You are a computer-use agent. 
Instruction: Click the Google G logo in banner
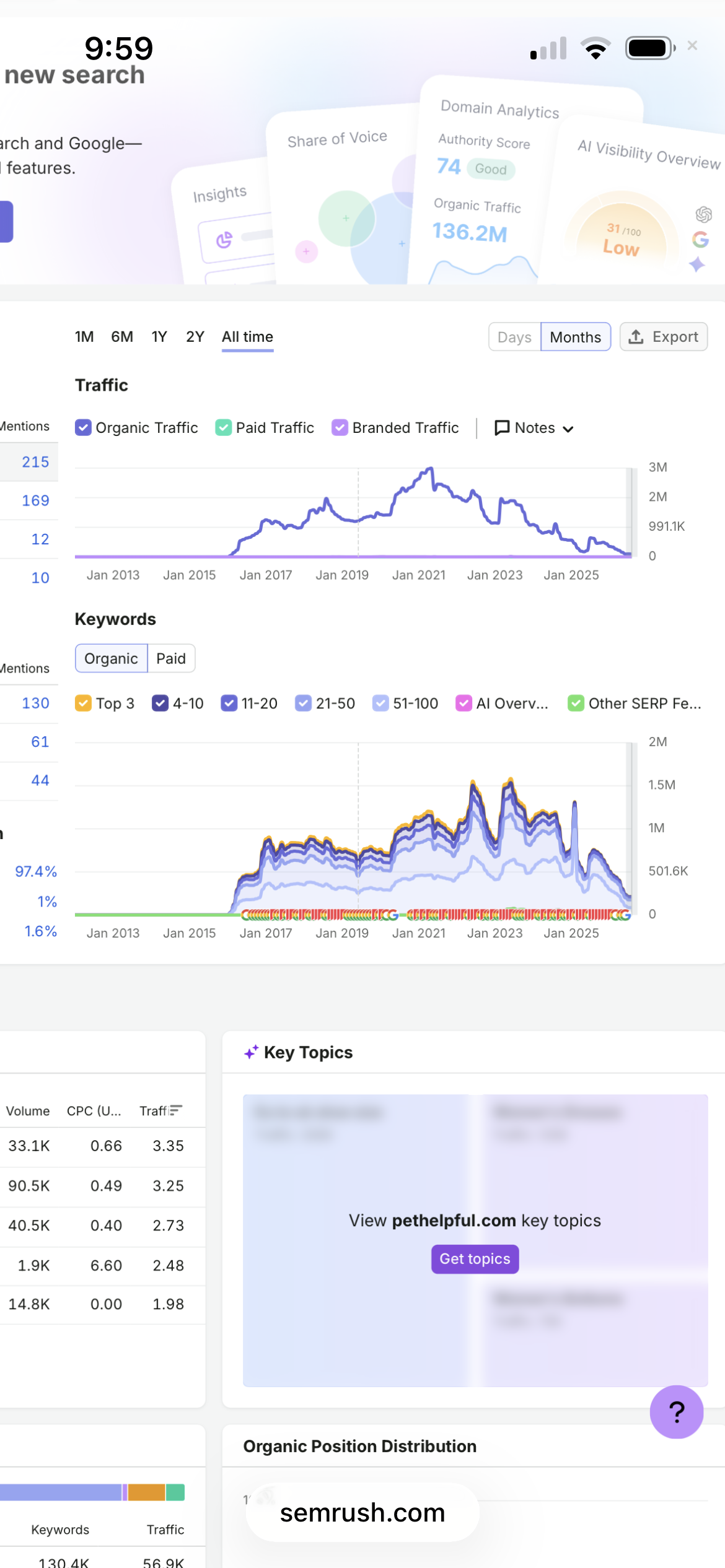[x=701, y=239]
